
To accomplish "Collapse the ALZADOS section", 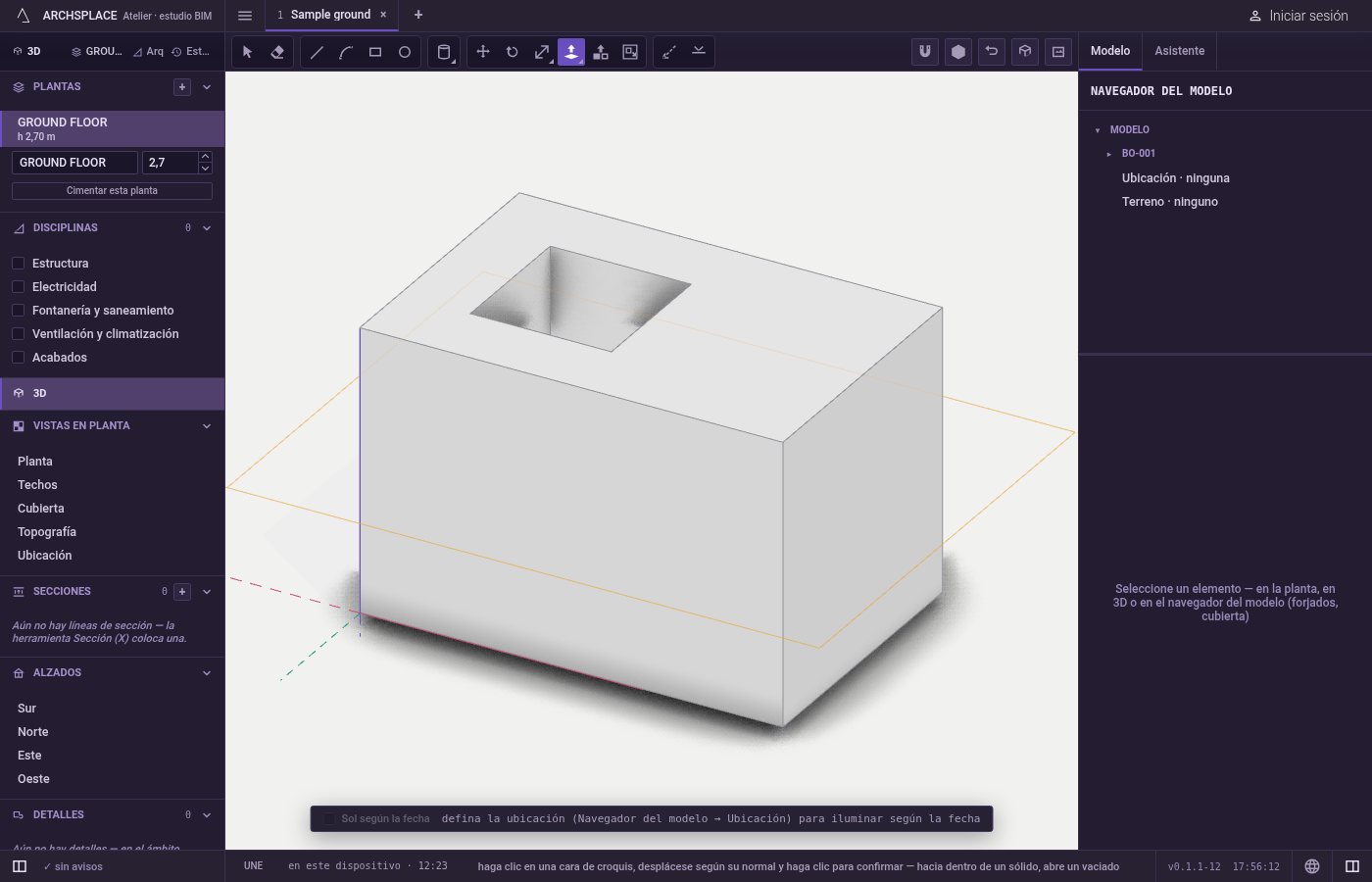I will tap(207, 673).
